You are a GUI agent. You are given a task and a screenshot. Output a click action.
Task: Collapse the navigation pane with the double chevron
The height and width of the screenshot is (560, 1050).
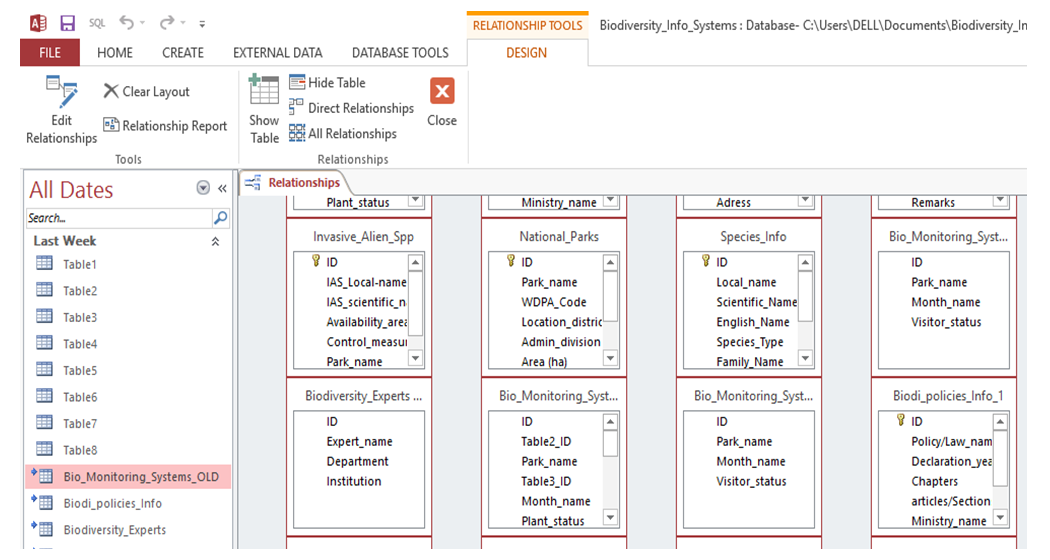(222, 189)
